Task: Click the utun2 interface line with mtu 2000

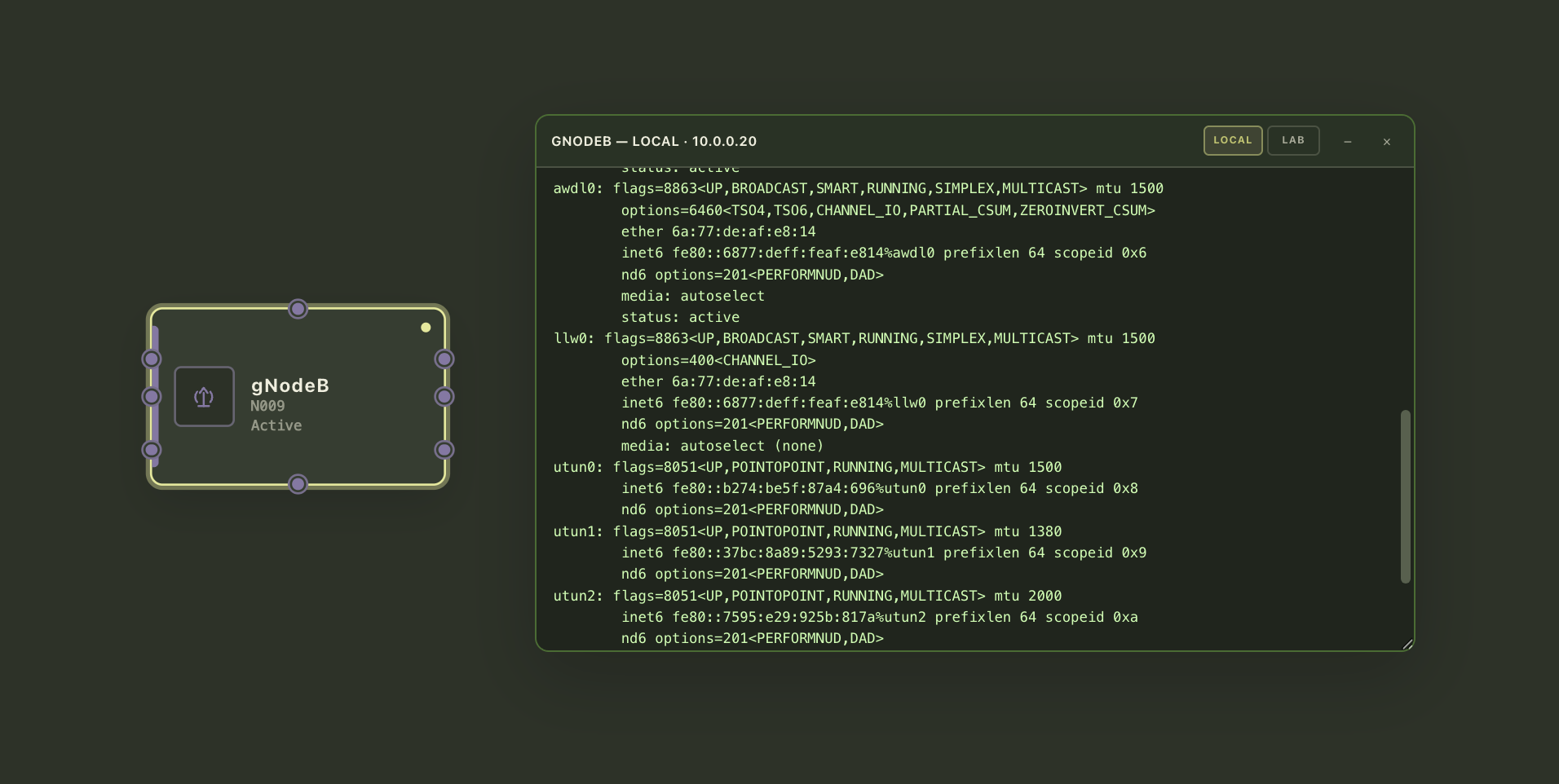Action: point(807,596)
